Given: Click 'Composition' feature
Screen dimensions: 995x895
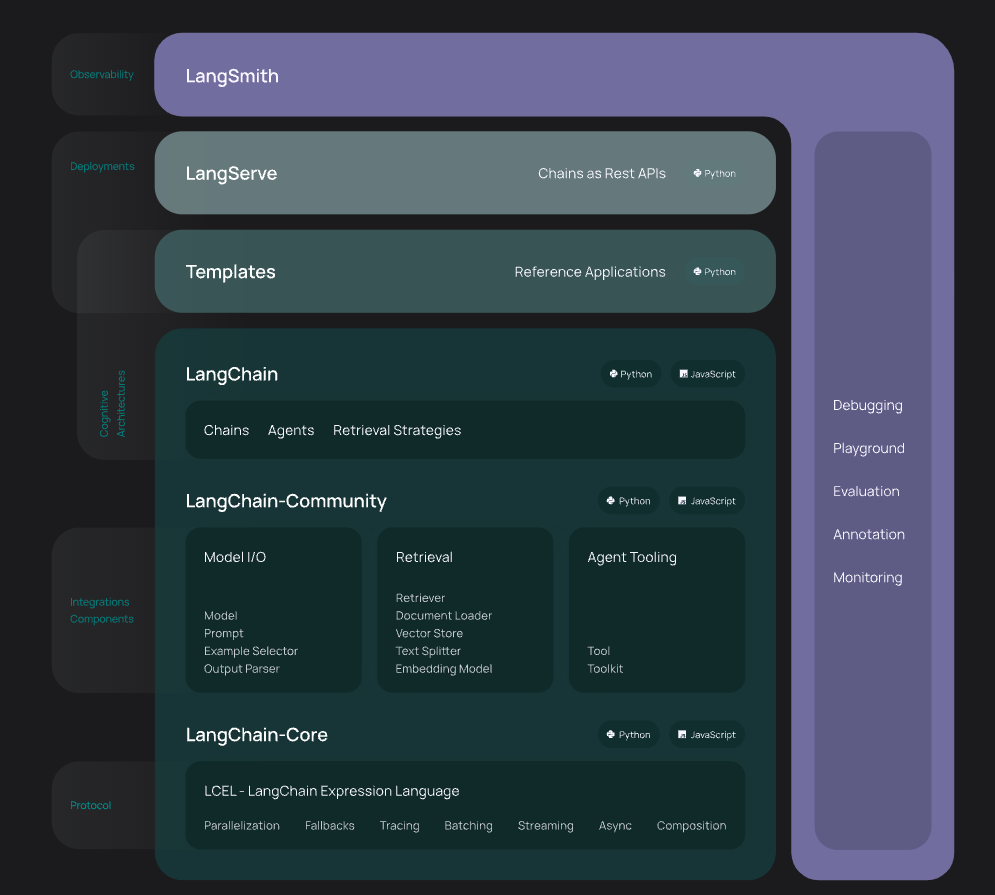Looking at the screenshot, I should (691, 826).
